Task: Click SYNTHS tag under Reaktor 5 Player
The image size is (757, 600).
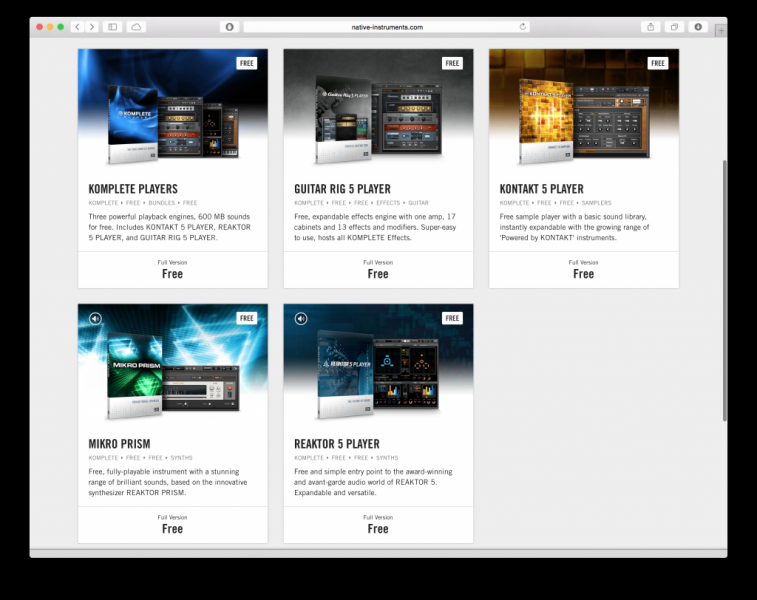Action: pos(387,458)
